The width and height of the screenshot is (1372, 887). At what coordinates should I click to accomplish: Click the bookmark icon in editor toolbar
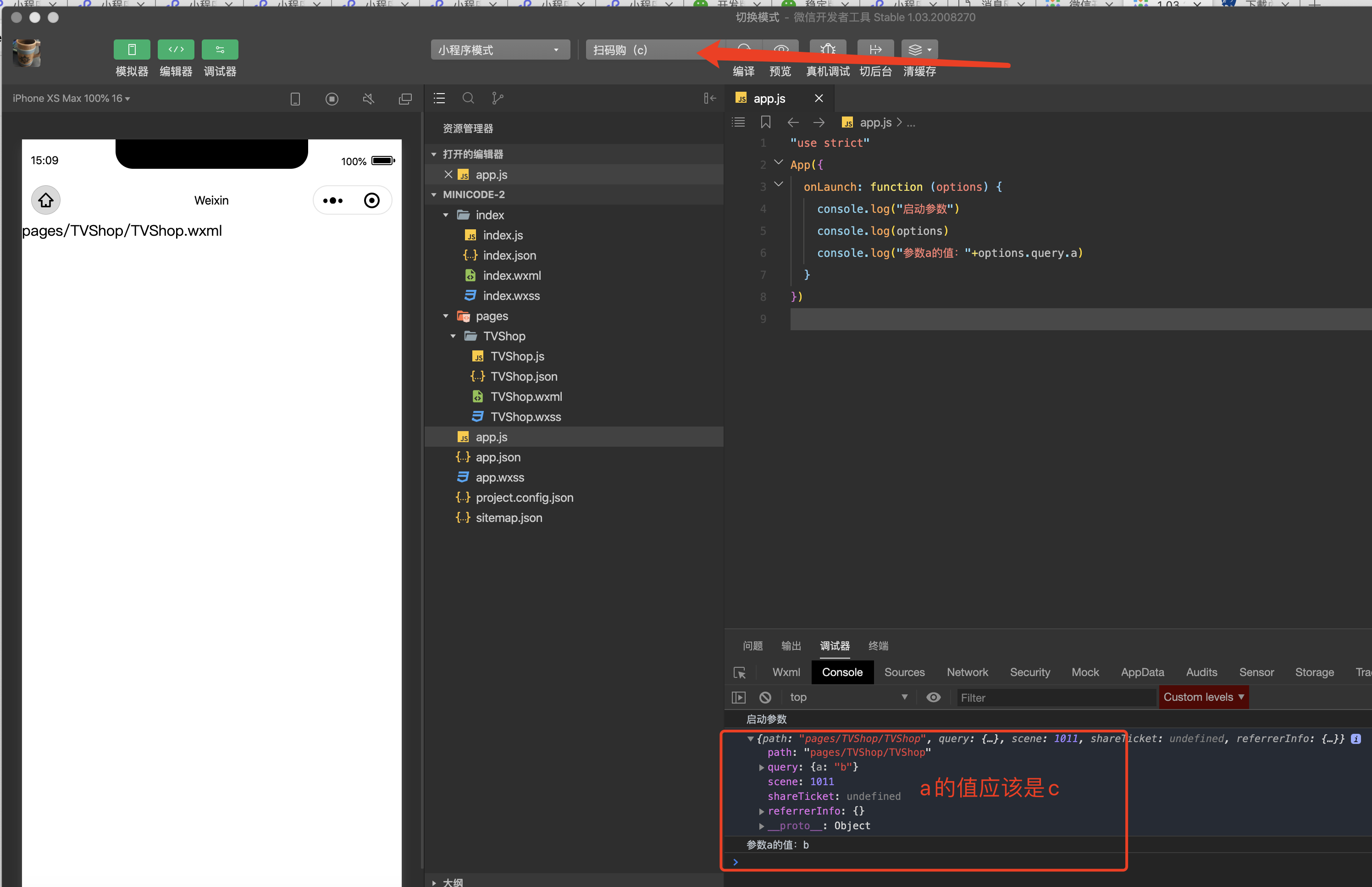pyautogui.click(x=765, y=122)
